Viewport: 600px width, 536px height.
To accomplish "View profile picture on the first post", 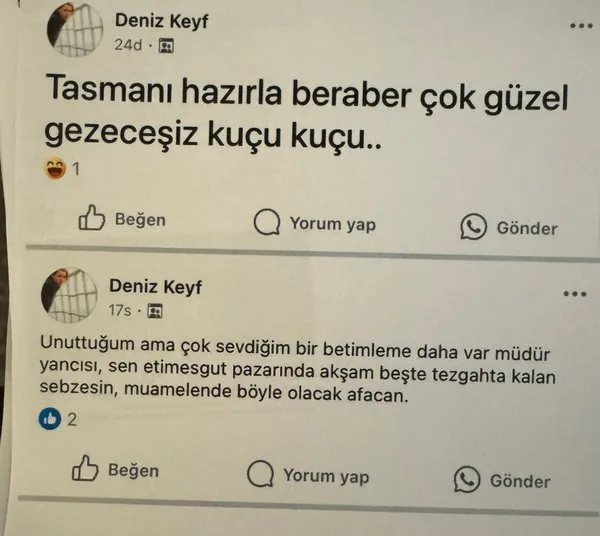I will pyautogui.click(x=75, y=30).
